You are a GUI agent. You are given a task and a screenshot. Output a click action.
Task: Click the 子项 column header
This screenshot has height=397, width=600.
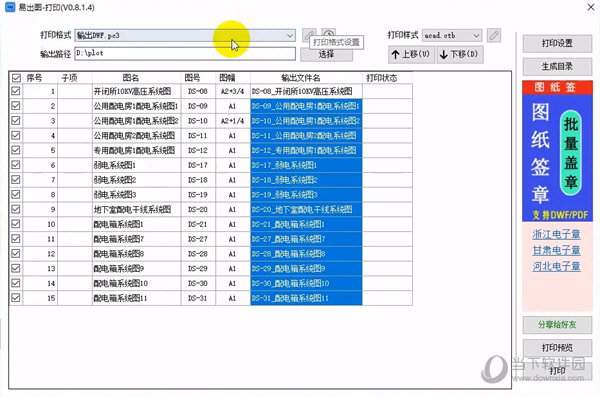pos(75,78)
